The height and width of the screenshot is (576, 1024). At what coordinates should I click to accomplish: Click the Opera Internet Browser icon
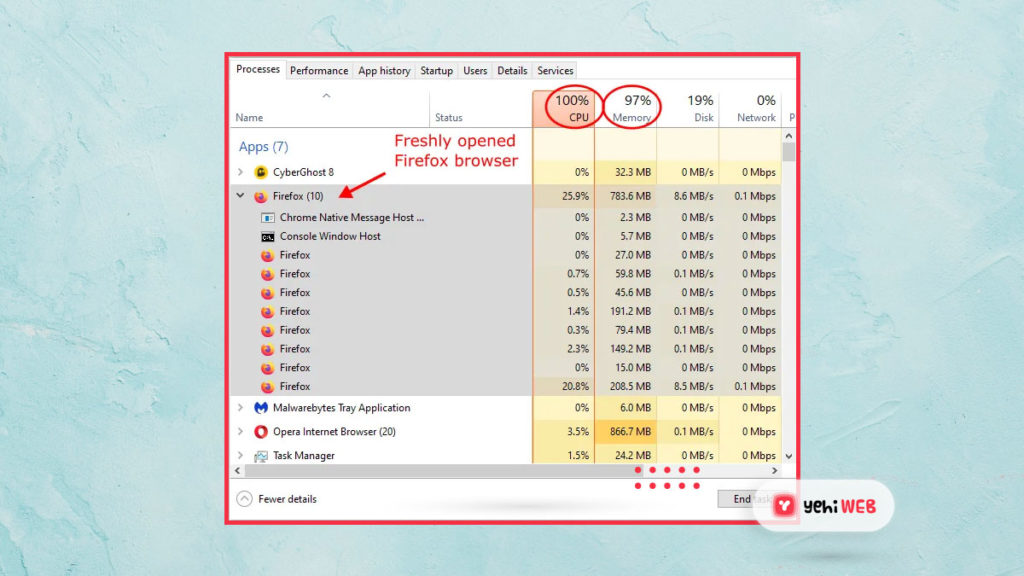tap(261, 432)
